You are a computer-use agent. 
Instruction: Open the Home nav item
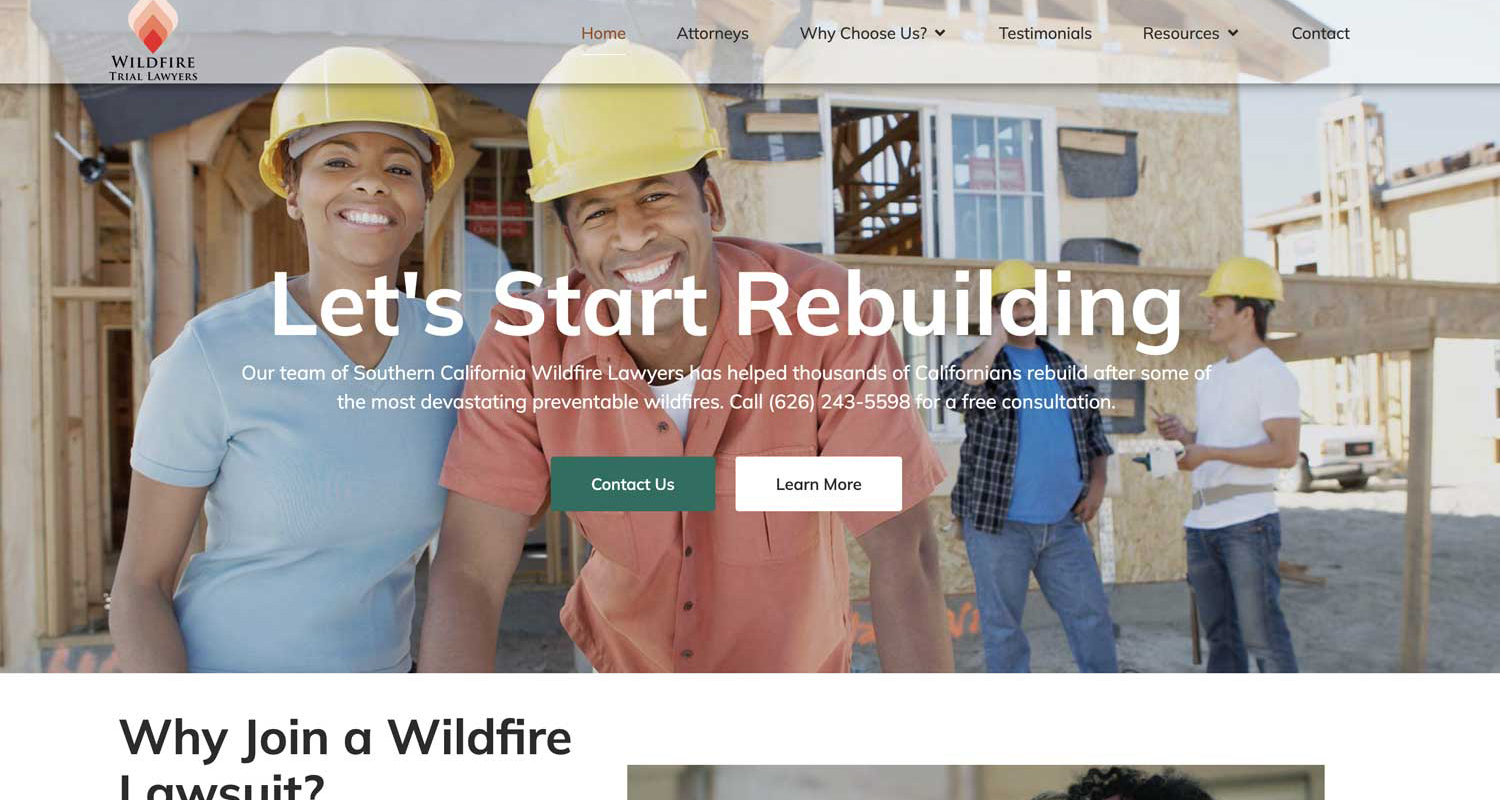tap(603, 34)
